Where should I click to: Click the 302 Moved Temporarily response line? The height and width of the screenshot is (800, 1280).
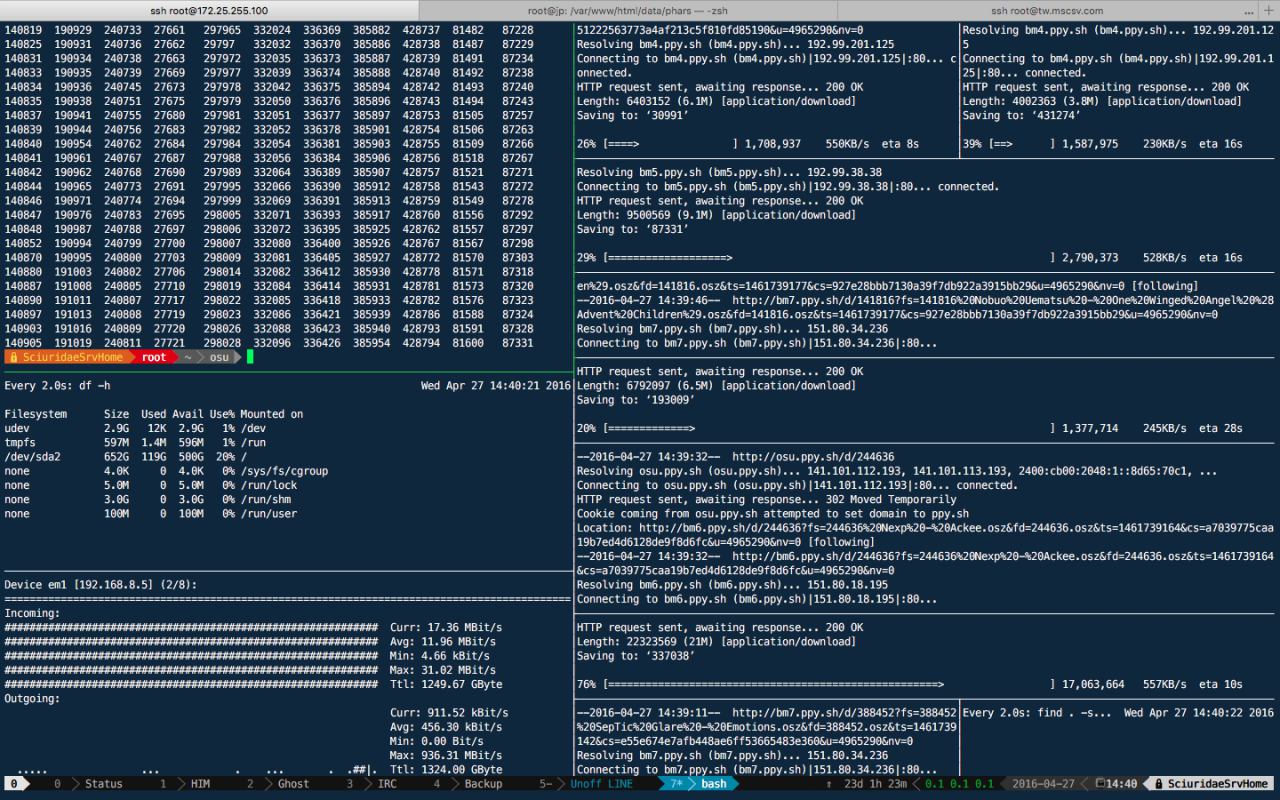pos(767,500)
